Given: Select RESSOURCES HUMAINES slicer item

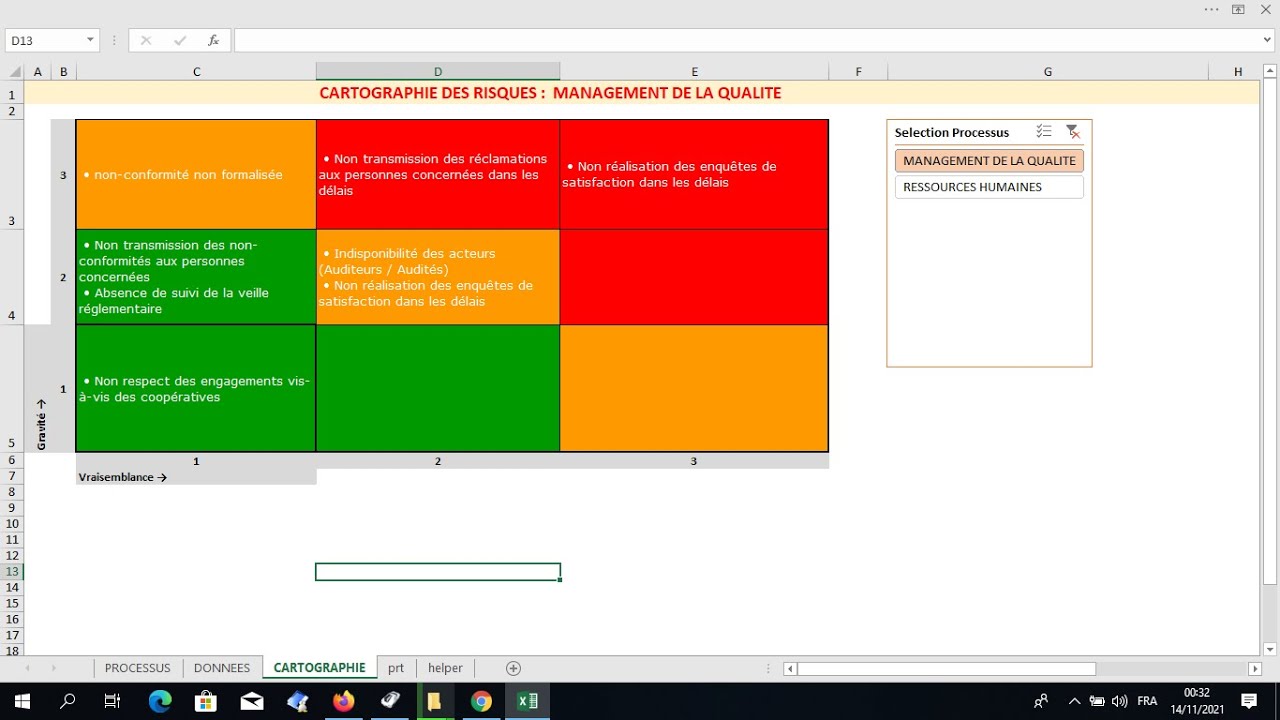Looking at the screenshot, I should (989, 187).
